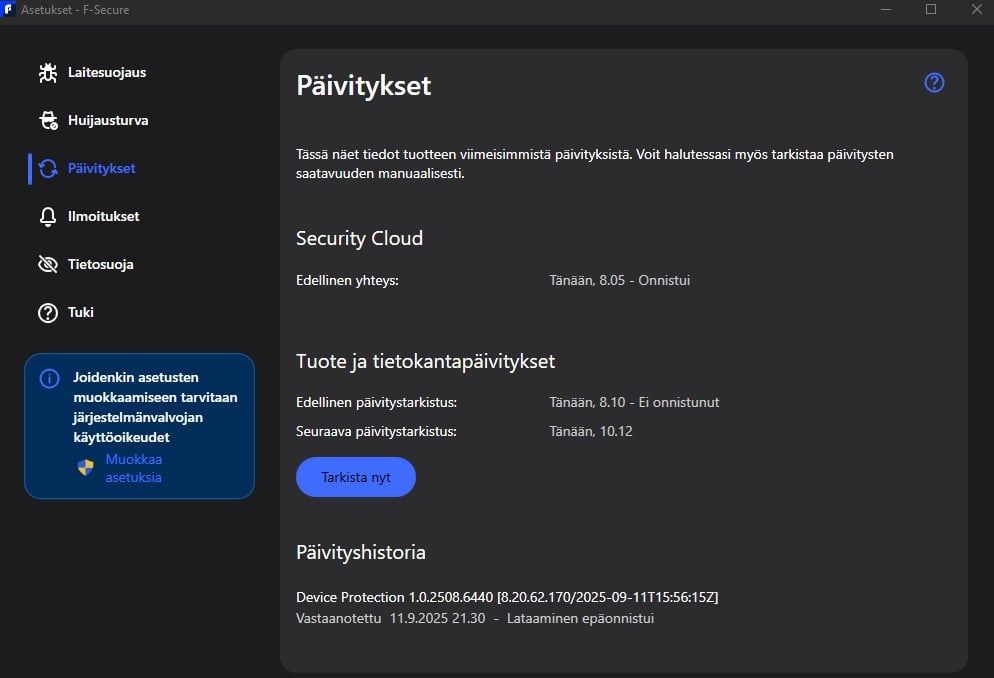Minimize the Asetukset window

886,10
